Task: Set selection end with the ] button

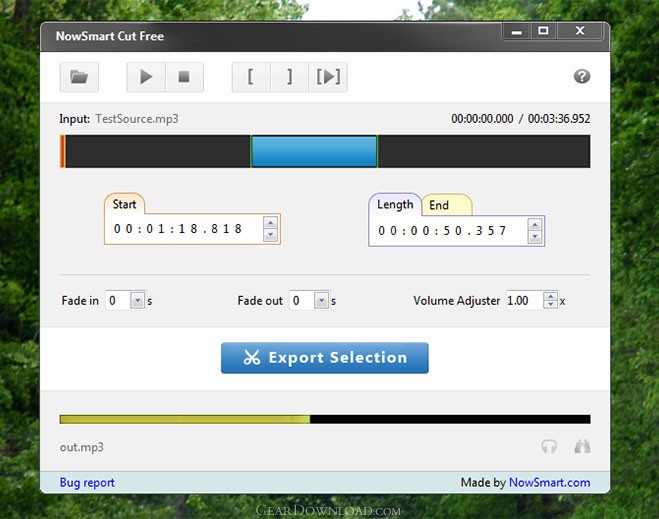Action: [x=290, y=77]
